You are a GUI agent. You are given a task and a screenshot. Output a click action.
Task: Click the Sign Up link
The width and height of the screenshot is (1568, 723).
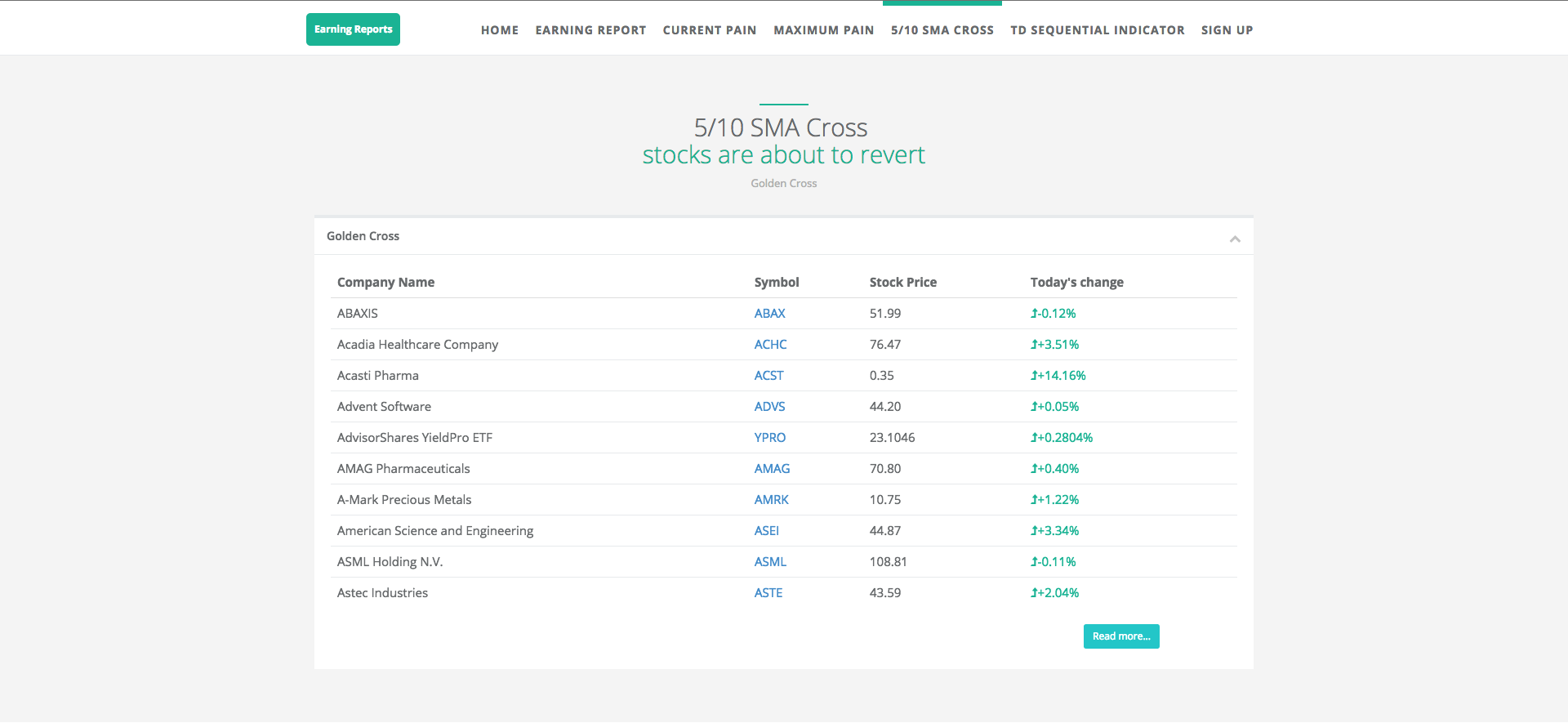1227,30
